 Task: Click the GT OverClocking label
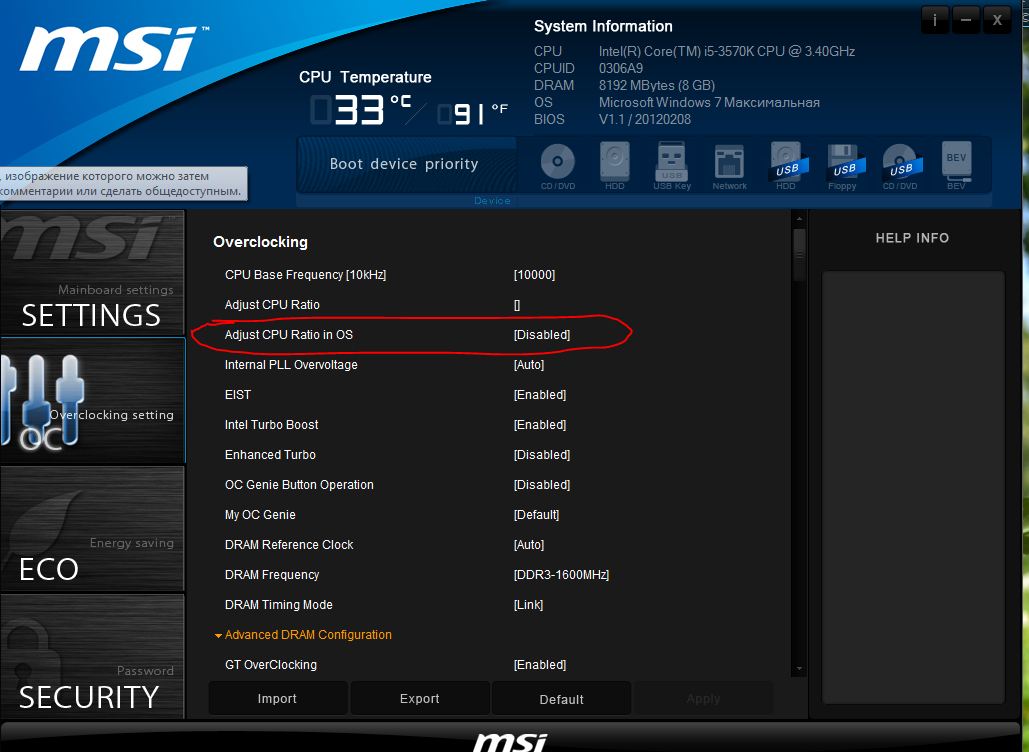coord(270,665)
